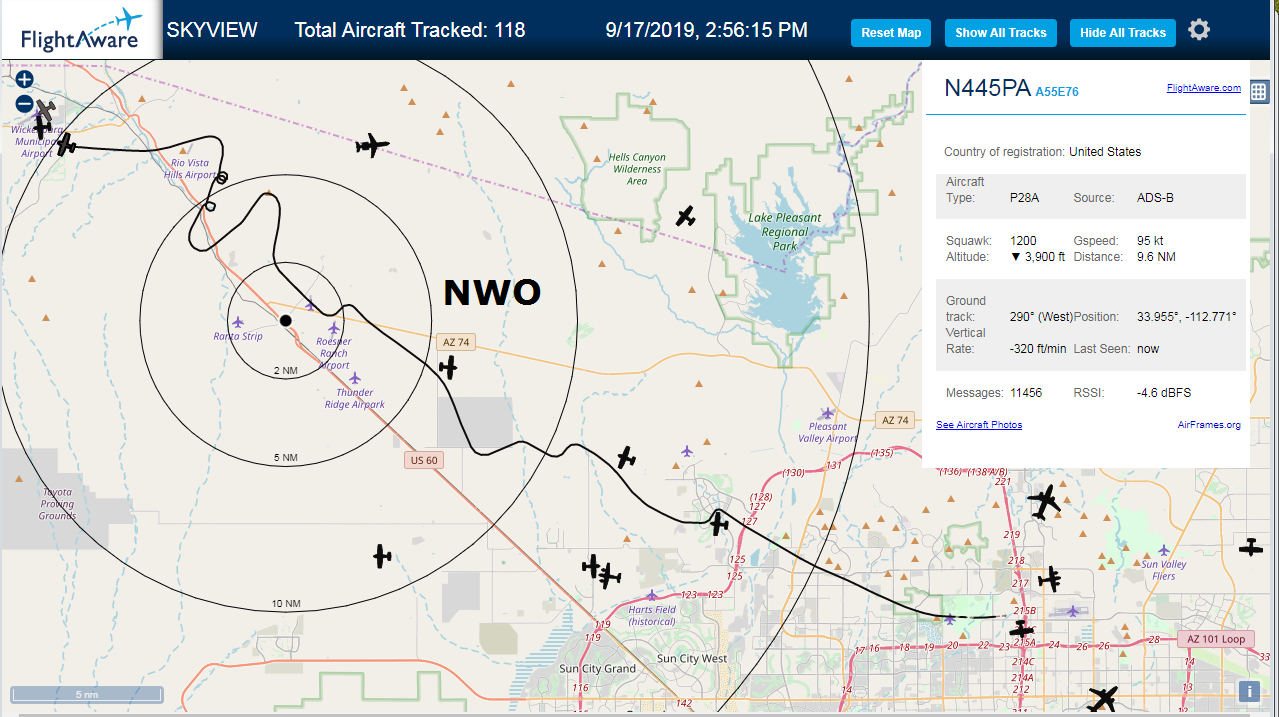Viewport: 1279px width, 717px height.
Task: Click Show All Tracks button
Action: coord(1000,33)
